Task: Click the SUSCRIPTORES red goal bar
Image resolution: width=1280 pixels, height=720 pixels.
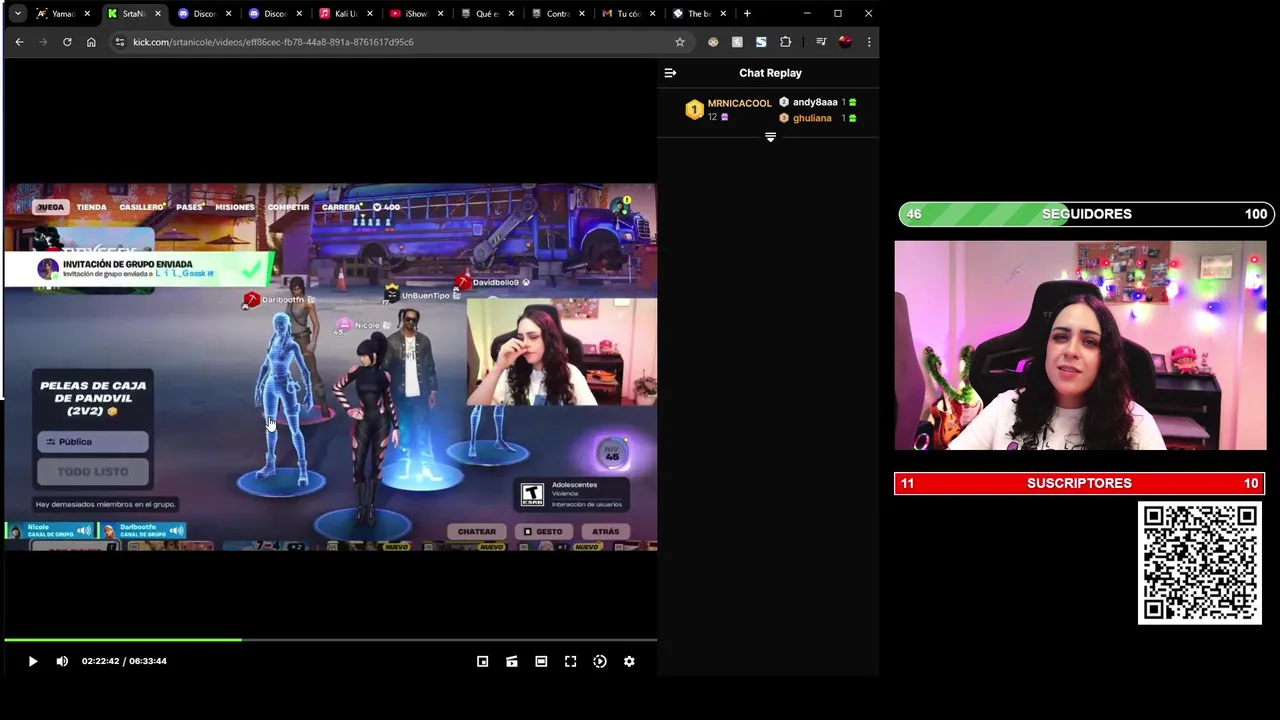Action: (1079, 483)
